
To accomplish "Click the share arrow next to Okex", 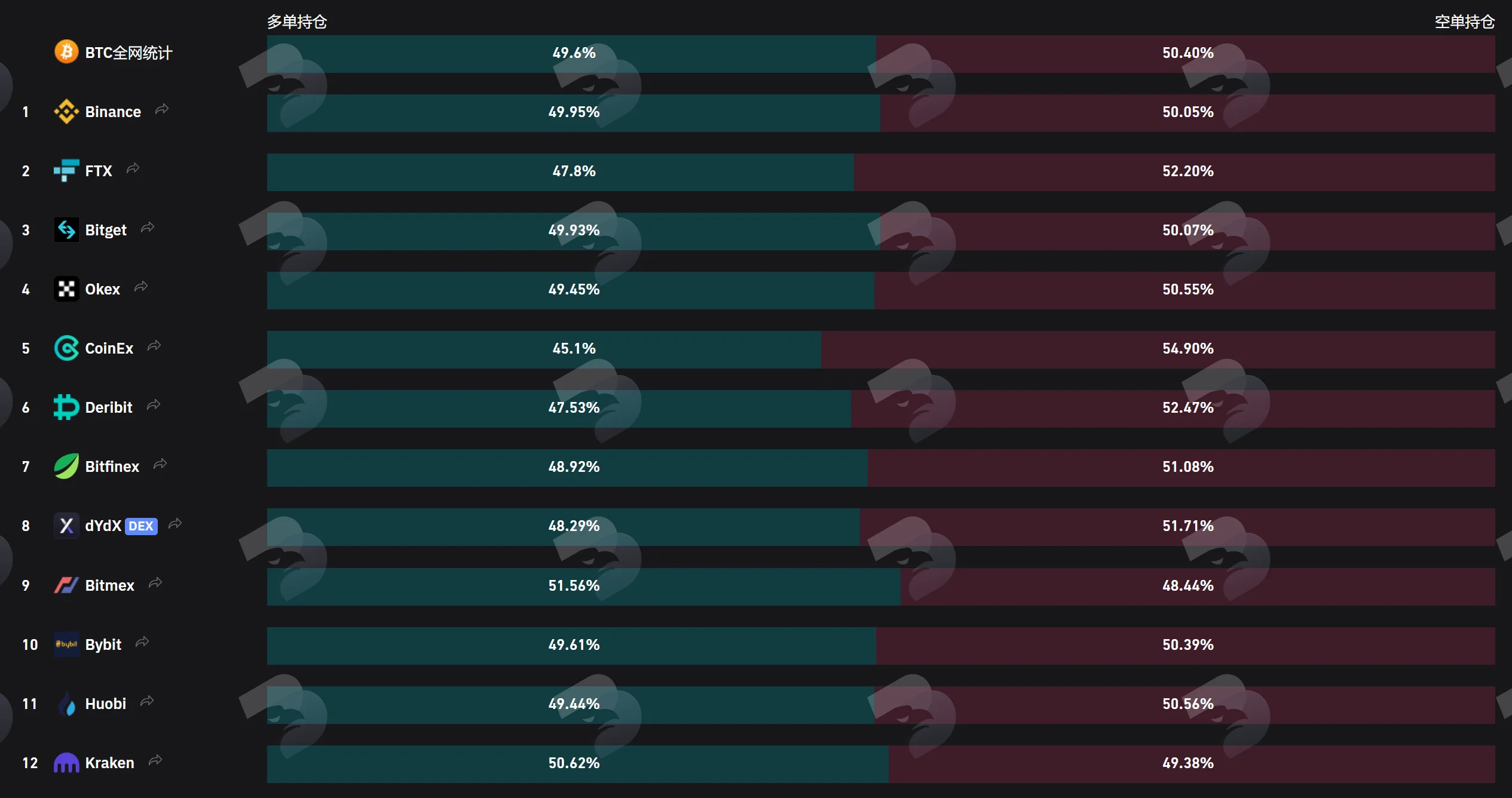I will [141, 287].
